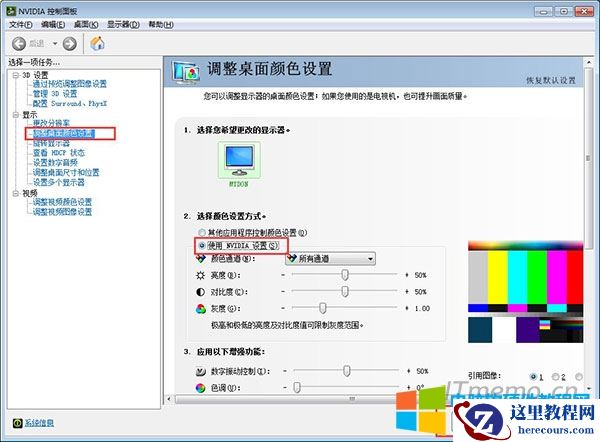
Task: Click the 对比度 half-circle icon
Action: pyautogui.click(x=201, y=292)
